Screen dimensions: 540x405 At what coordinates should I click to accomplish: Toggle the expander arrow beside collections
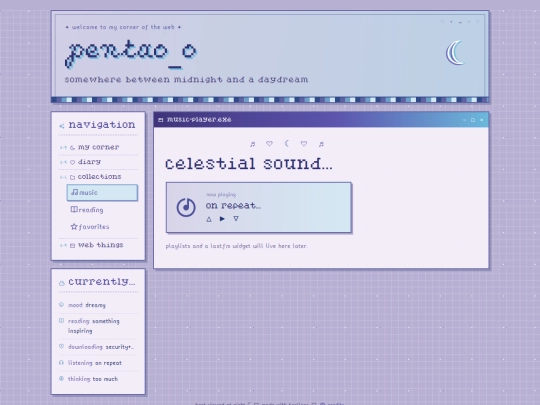63,177
